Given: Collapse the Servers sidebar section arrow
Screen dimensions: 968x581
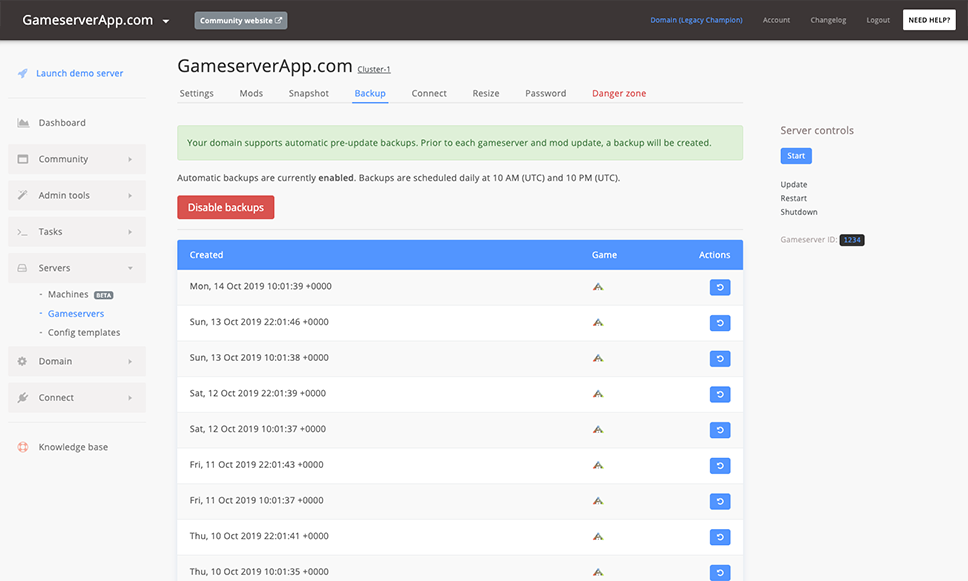Looking at the screenshot, I should coord(130,268).
